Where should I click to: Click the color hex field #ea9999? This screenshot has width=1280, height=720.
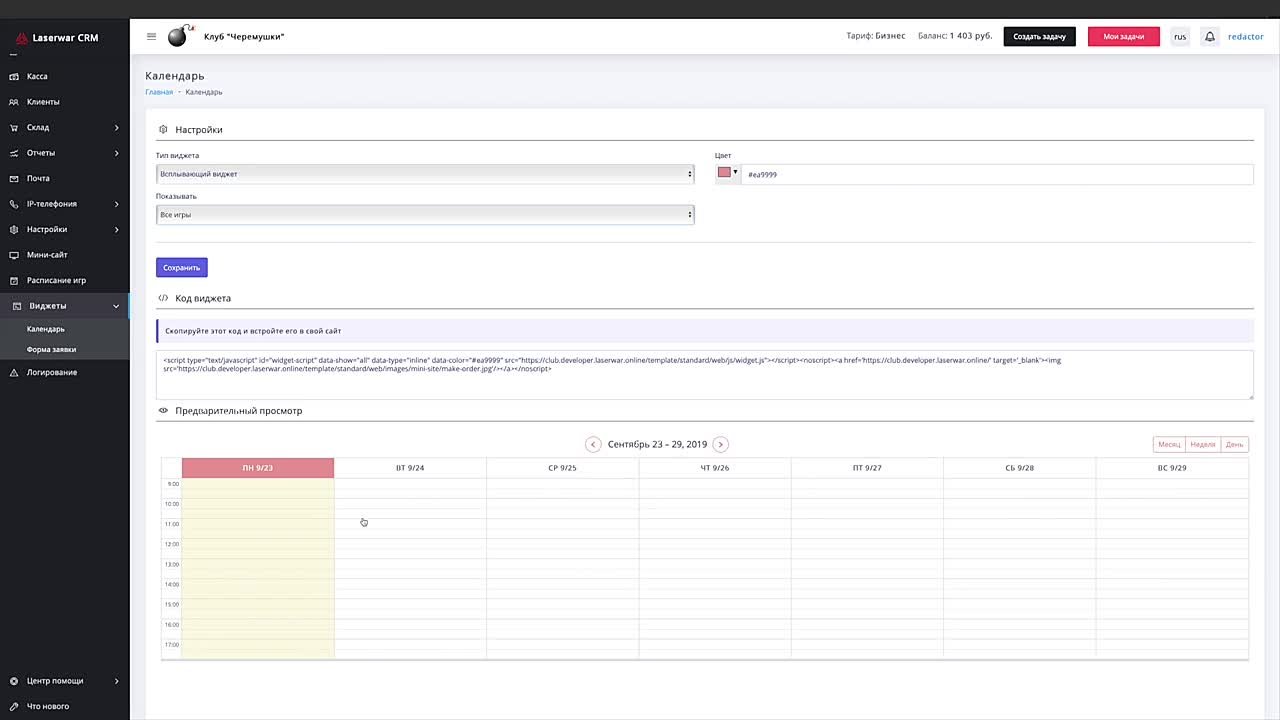tap(997, 174)
